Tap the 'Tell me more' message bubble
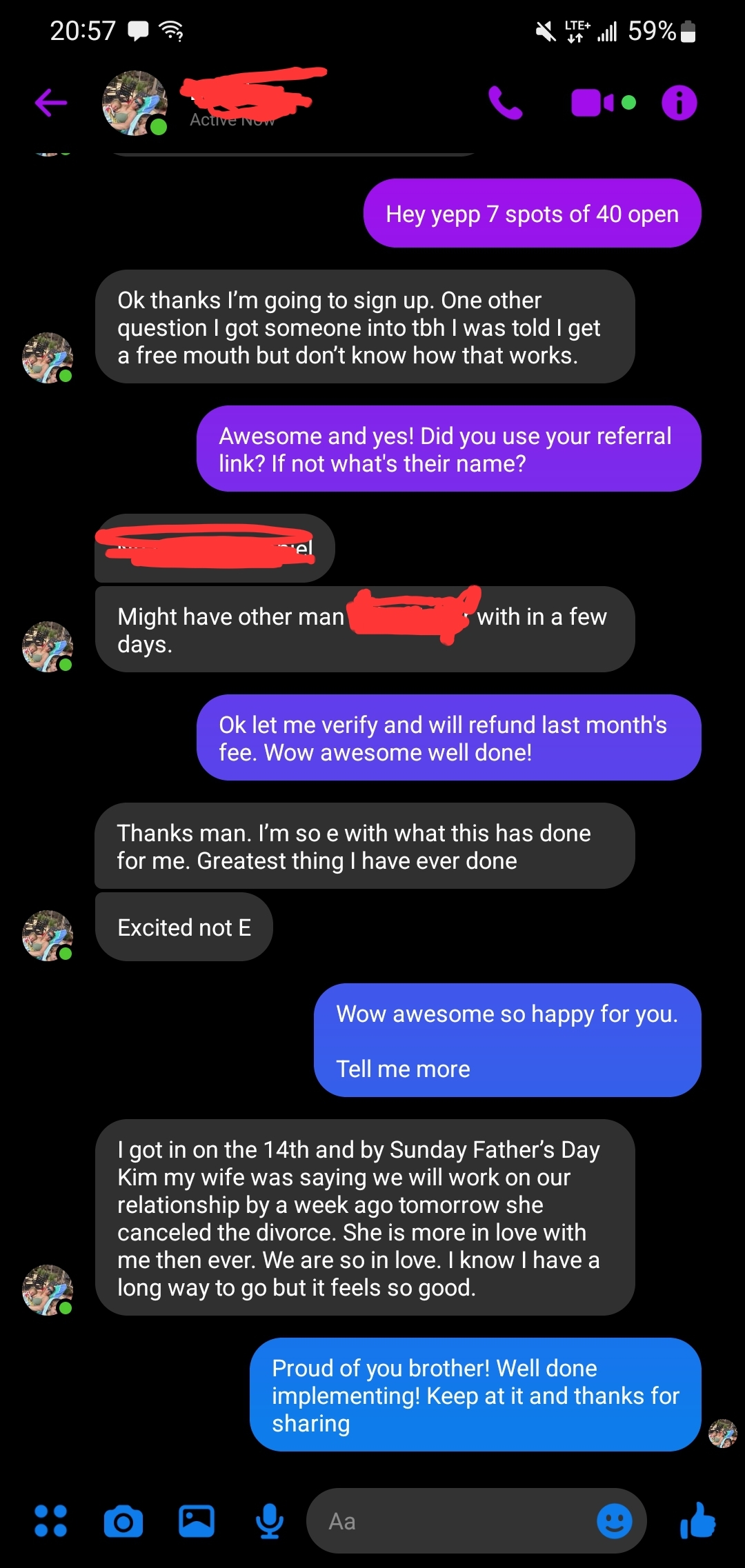 coord(507,1040)
